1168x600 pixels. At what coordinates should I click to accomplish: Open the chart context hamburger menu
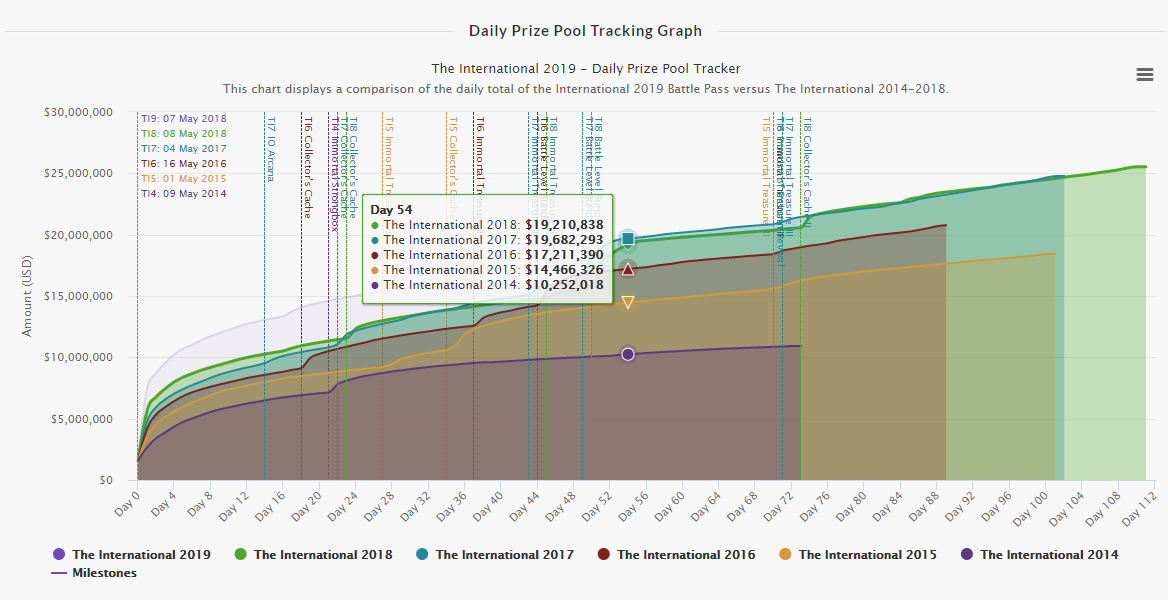(1144, 75)
